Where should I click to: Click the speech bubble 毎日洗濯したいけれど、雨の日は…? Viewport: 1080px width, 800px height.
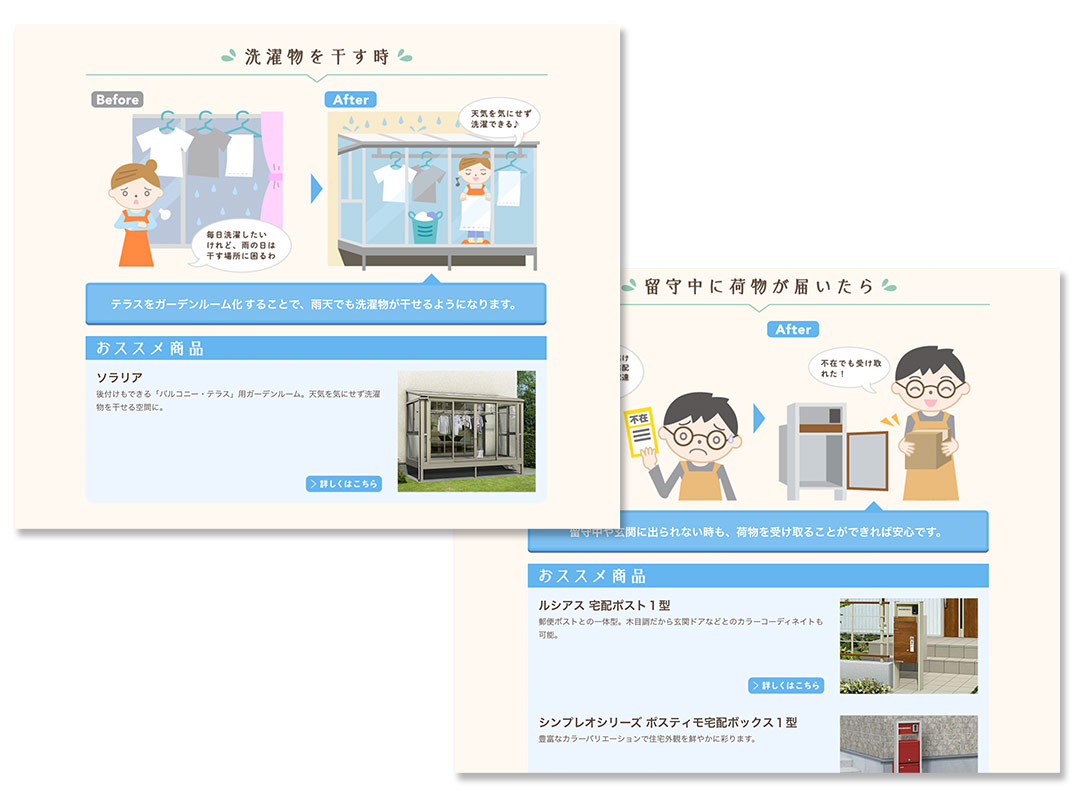(240, 245)
